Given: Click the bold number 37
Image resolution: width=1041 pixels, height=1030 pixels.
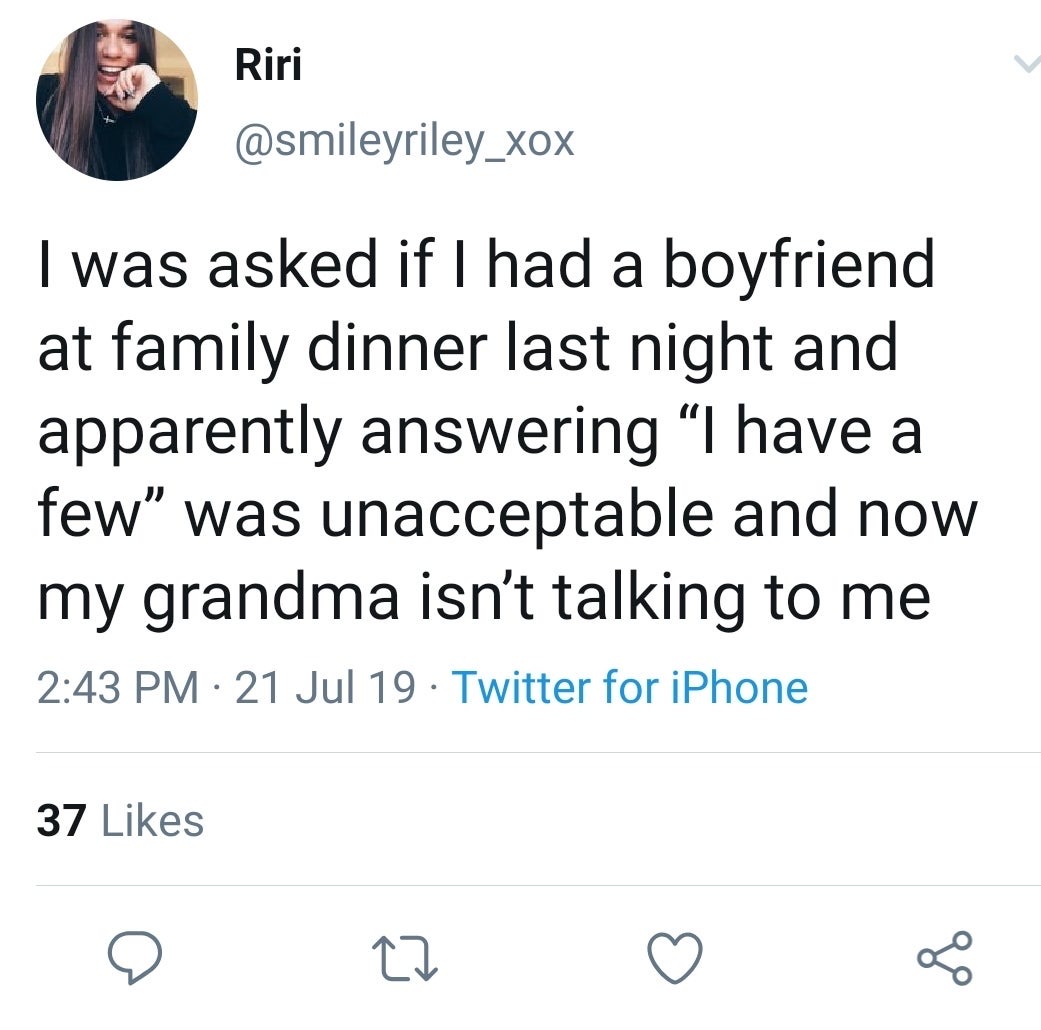Looking at the screenshot, I should [x=62, y=820].
